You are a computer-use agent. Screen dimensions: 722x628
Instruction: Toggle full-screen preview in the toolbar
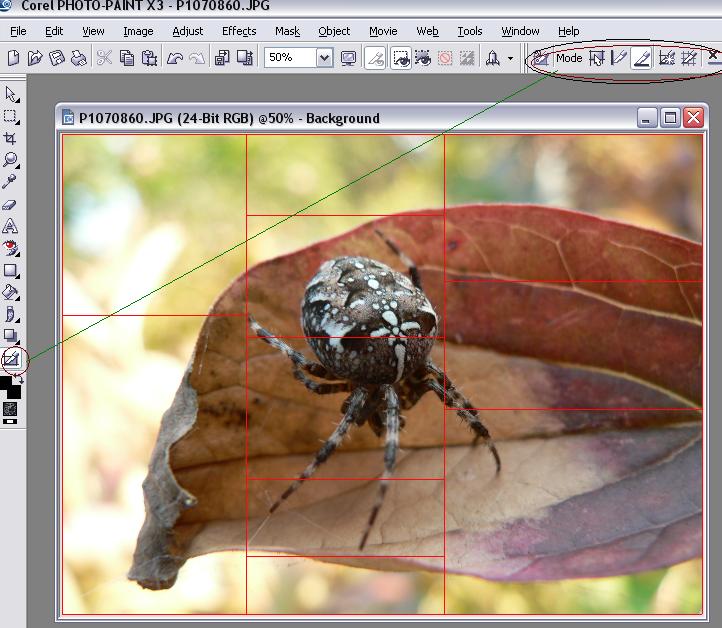click(348, 58)
